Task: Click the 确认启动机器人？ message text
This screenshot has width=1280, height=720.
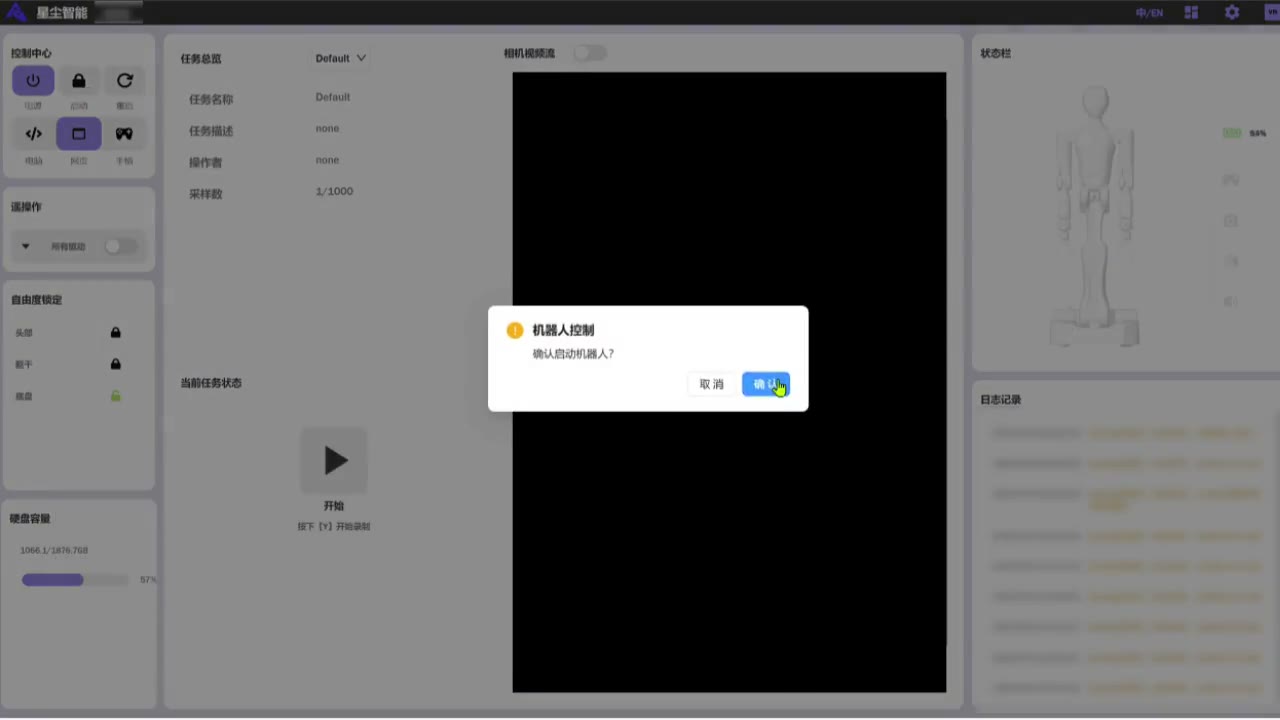Action: click(x=573, y=354)
